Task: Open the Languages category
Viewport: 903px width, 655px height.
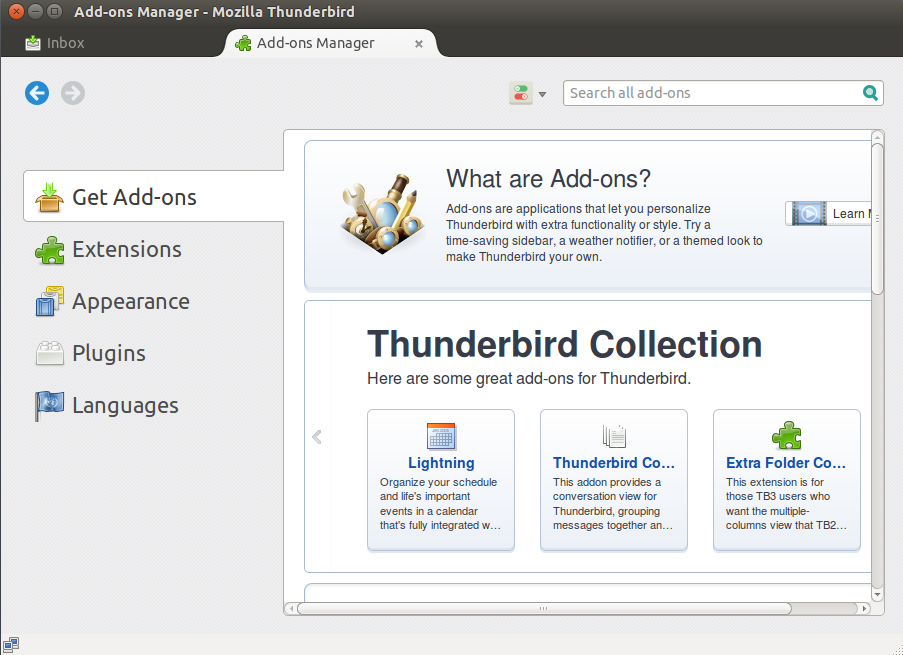Action: tap(154, 406)
